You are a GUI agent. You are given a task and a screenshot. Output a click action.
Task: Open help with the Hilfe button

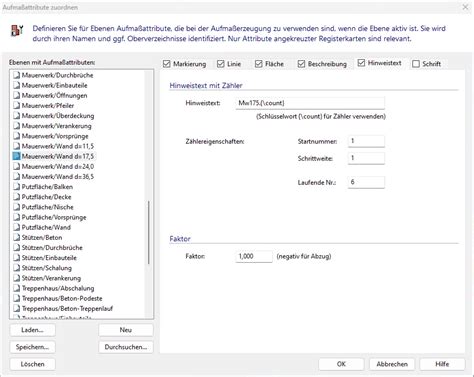[442, 364]
